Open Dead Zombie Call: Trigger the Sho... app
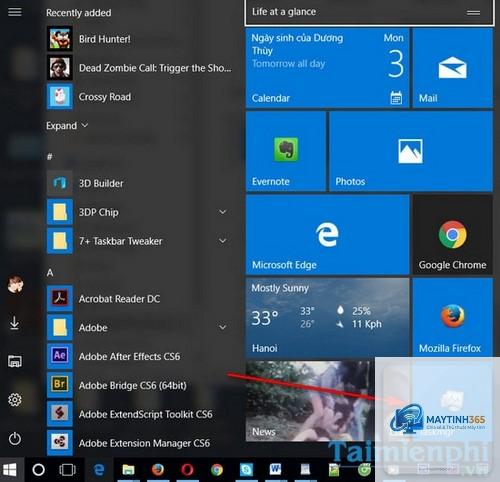 [140, 68]
